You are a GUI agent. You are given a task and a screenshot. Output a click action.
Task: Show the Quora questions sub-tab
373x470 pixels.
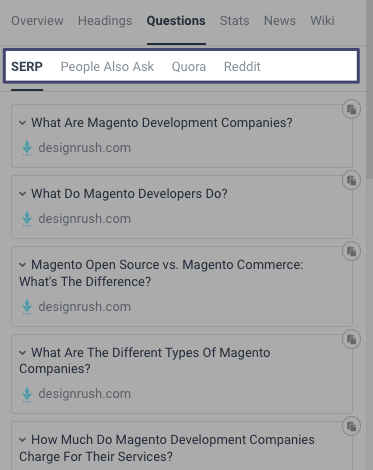189,67
